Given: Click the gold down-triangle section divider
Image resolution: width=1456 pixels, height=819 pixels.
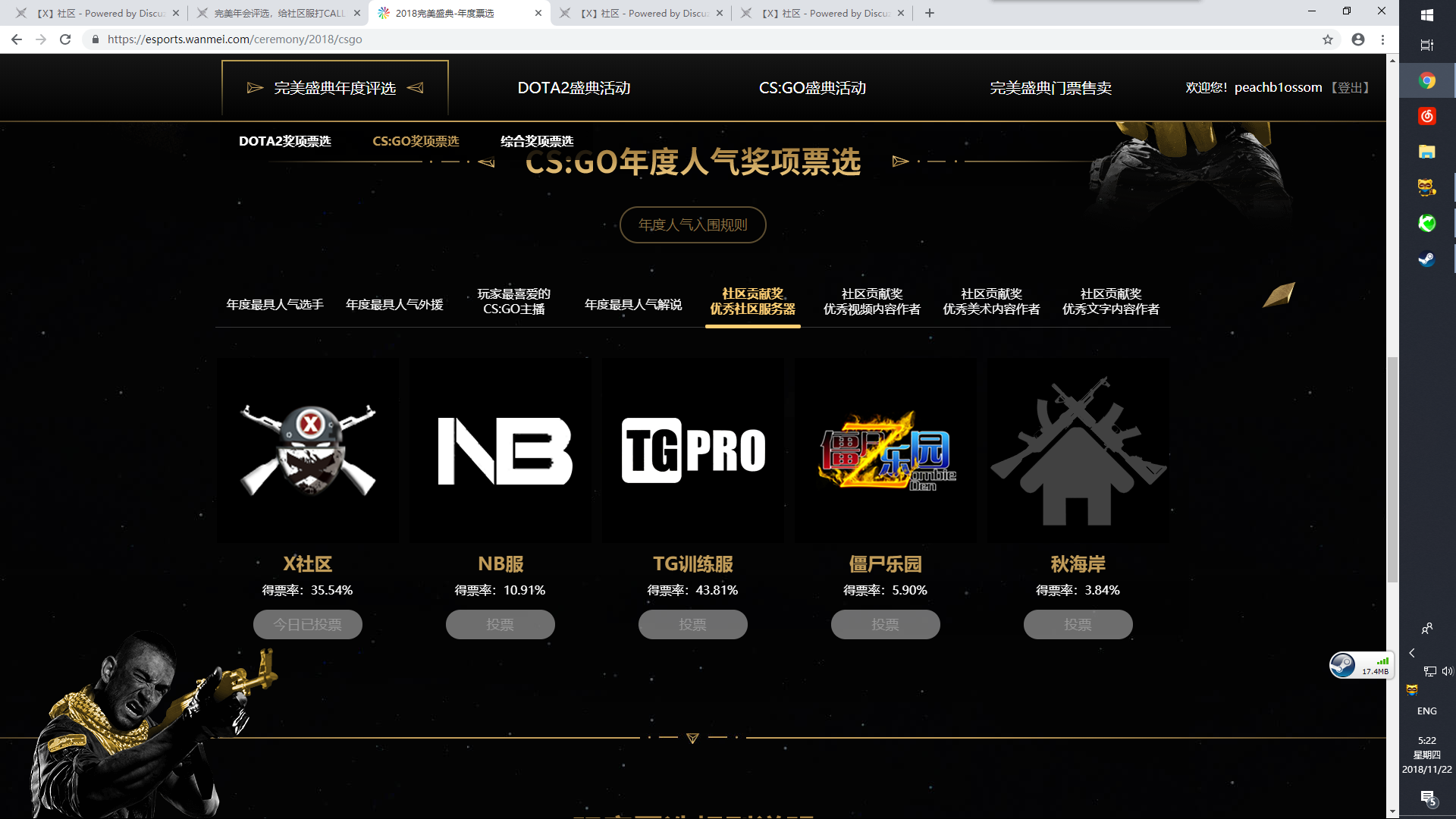Looking at the screenshot, I should click(x=692, y=738).
